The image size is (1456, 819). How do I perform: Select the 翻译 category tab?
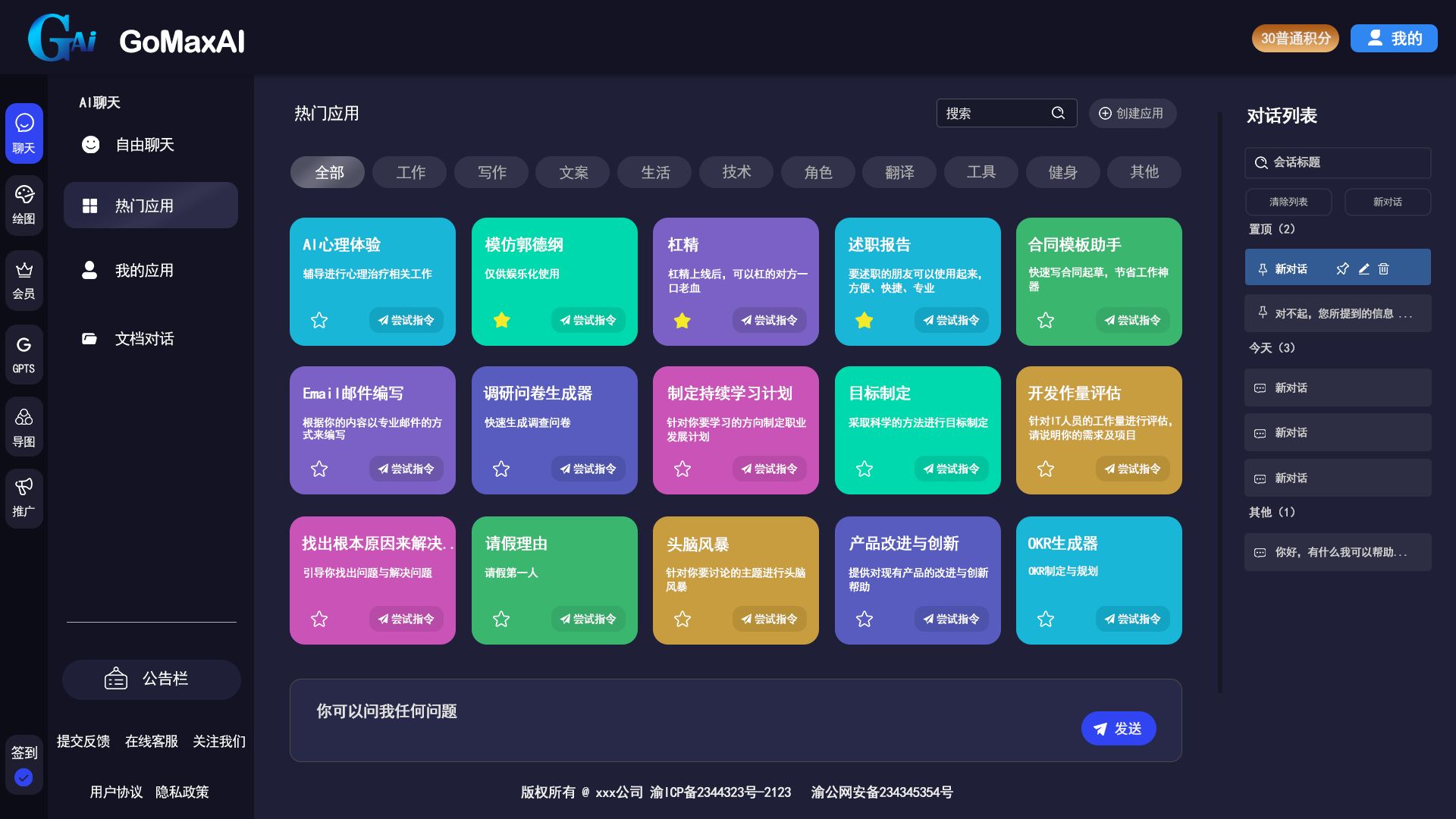pos(899,172)
